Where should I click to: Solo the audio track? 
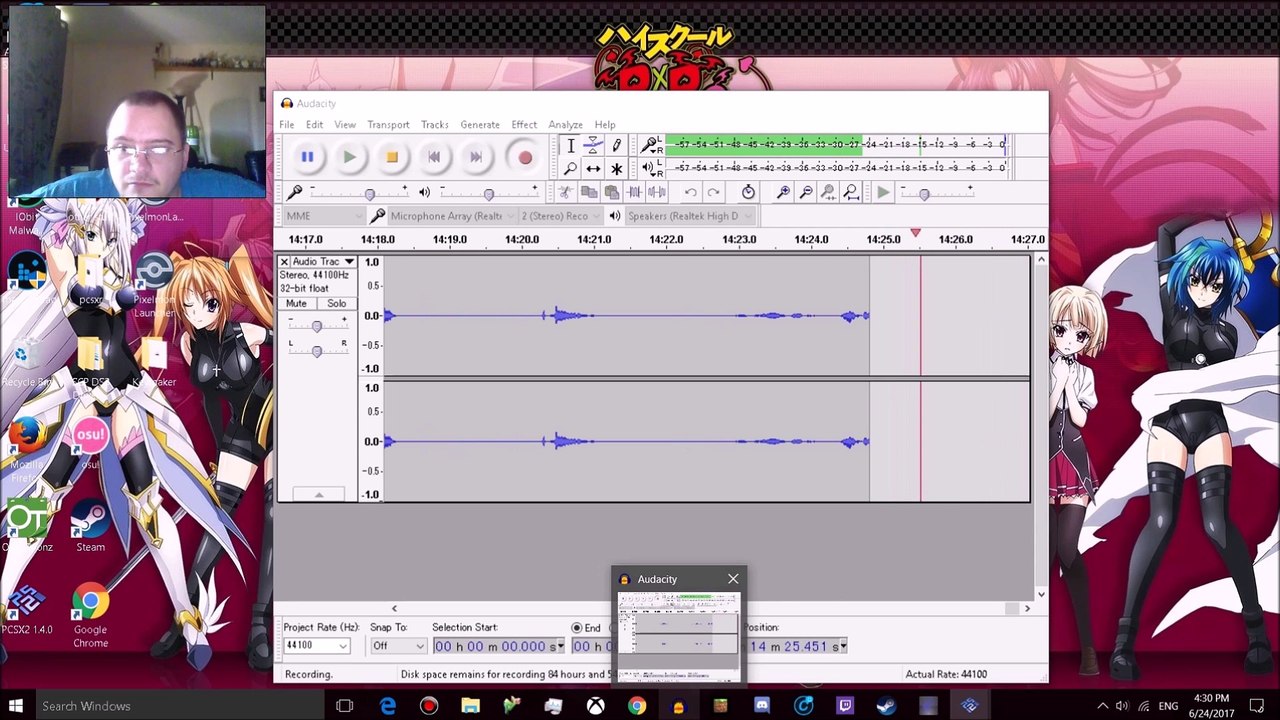click(x=337, y=304)
